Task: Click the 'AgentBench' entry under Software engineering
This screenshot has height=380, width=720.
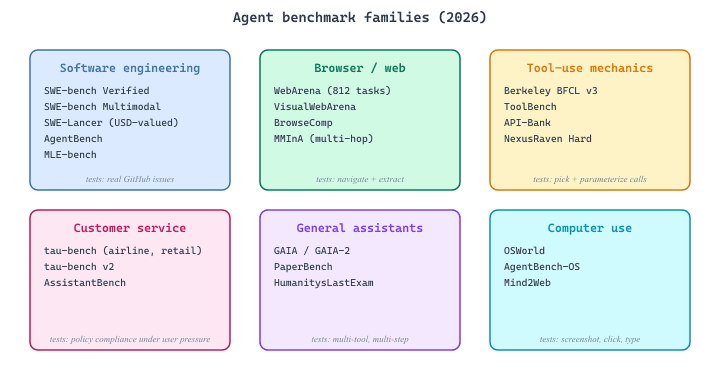Action: pyautogui.click(x=73, y=139)
